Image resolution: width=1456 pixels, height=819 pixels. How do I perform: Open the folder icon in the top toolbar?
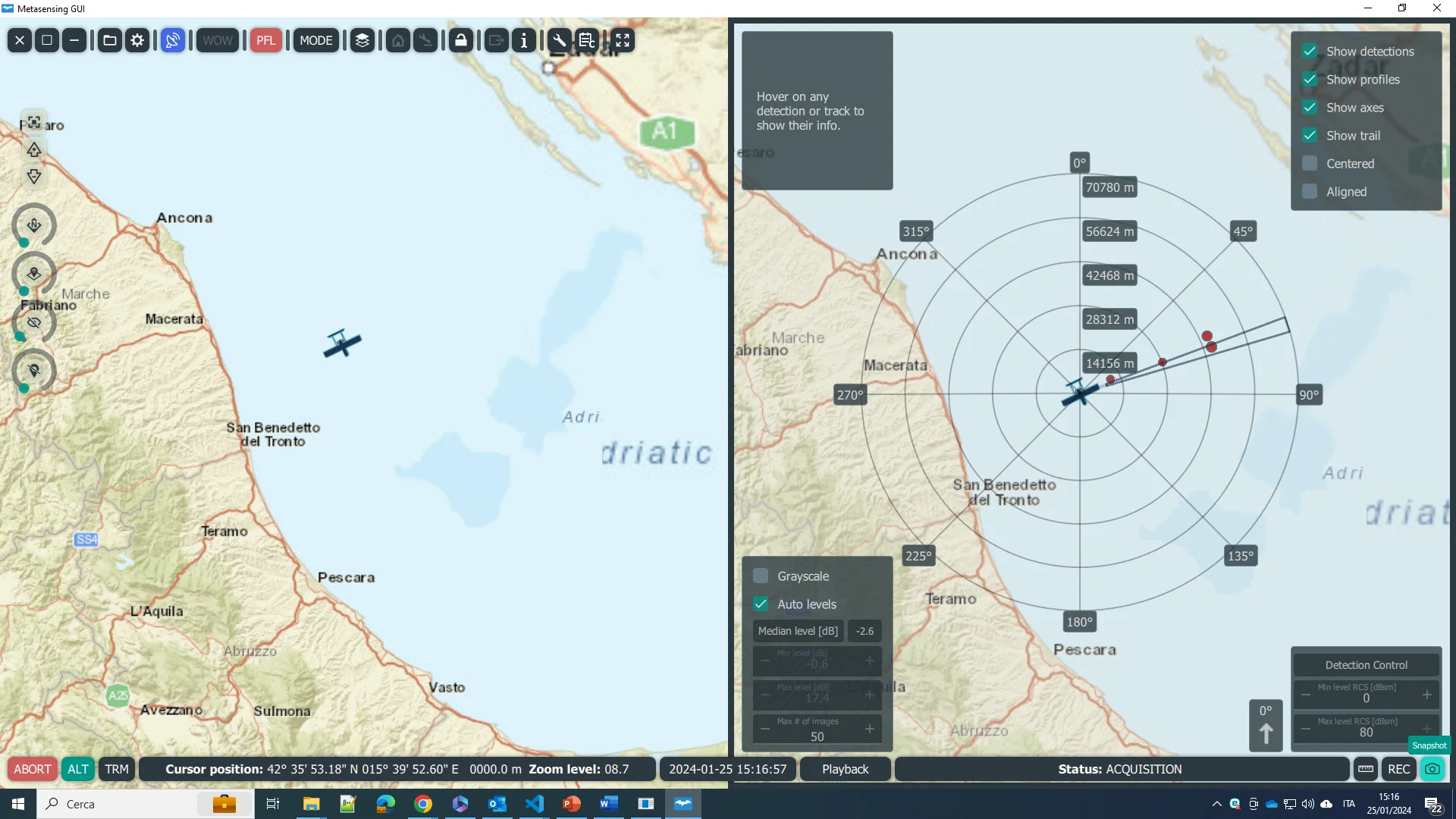coord(110,40)
